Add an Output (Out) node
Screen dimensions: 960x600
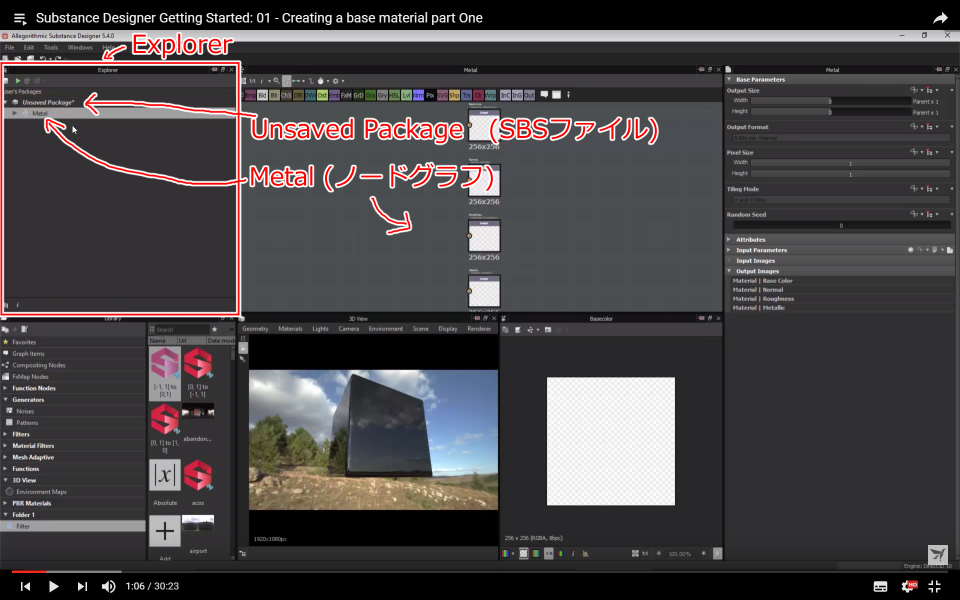pos(529,95)
